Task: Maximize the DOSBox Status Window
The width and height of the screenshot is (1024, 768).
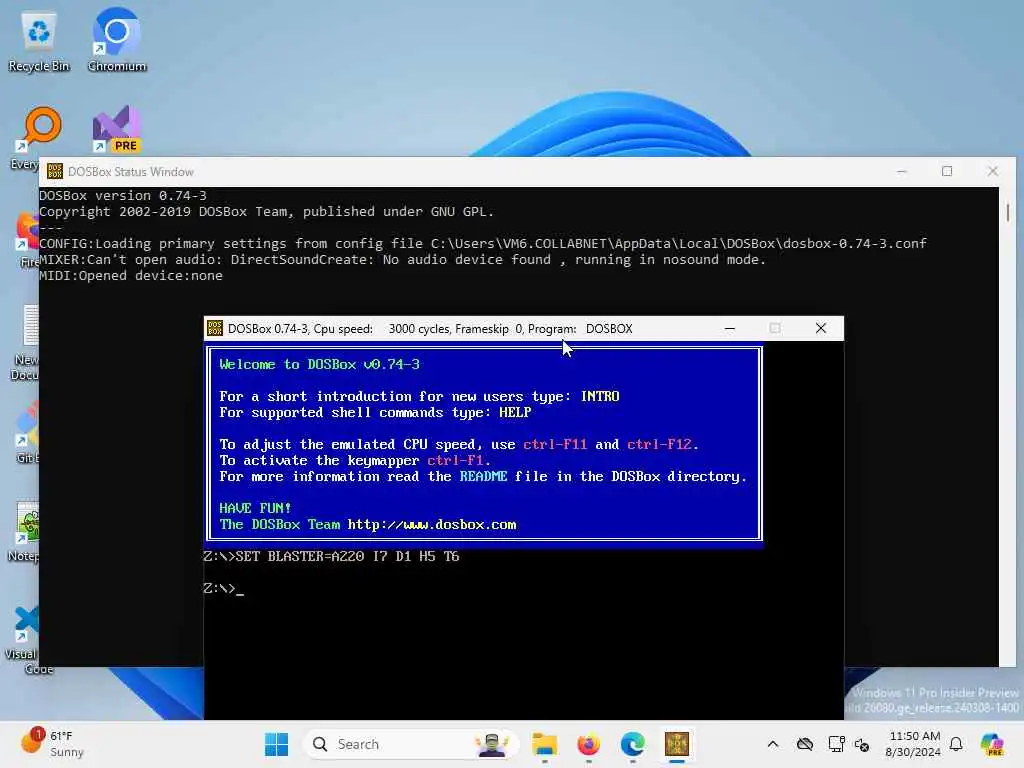Action: 947,172
